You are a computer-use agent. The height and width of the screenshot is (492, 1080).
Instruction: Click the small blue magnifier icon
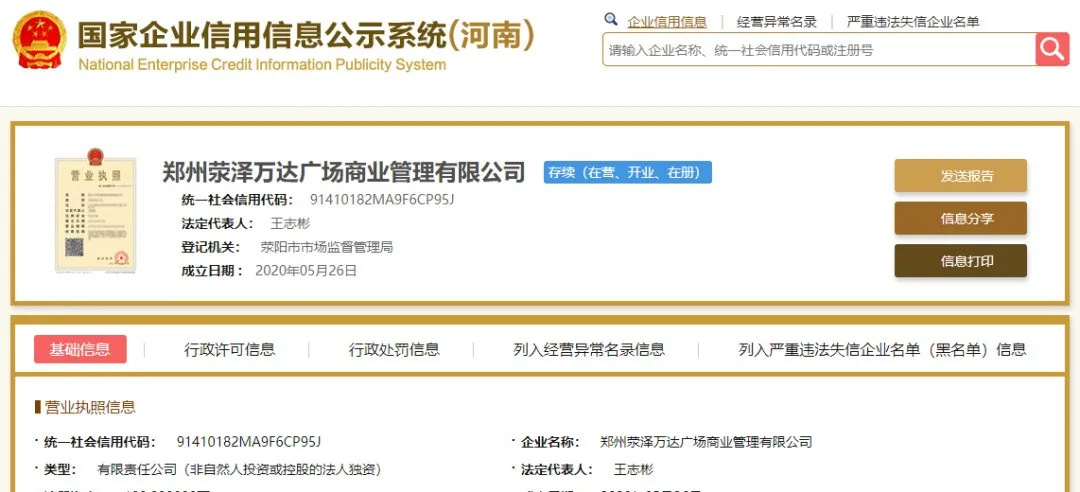tap(610, 19)
